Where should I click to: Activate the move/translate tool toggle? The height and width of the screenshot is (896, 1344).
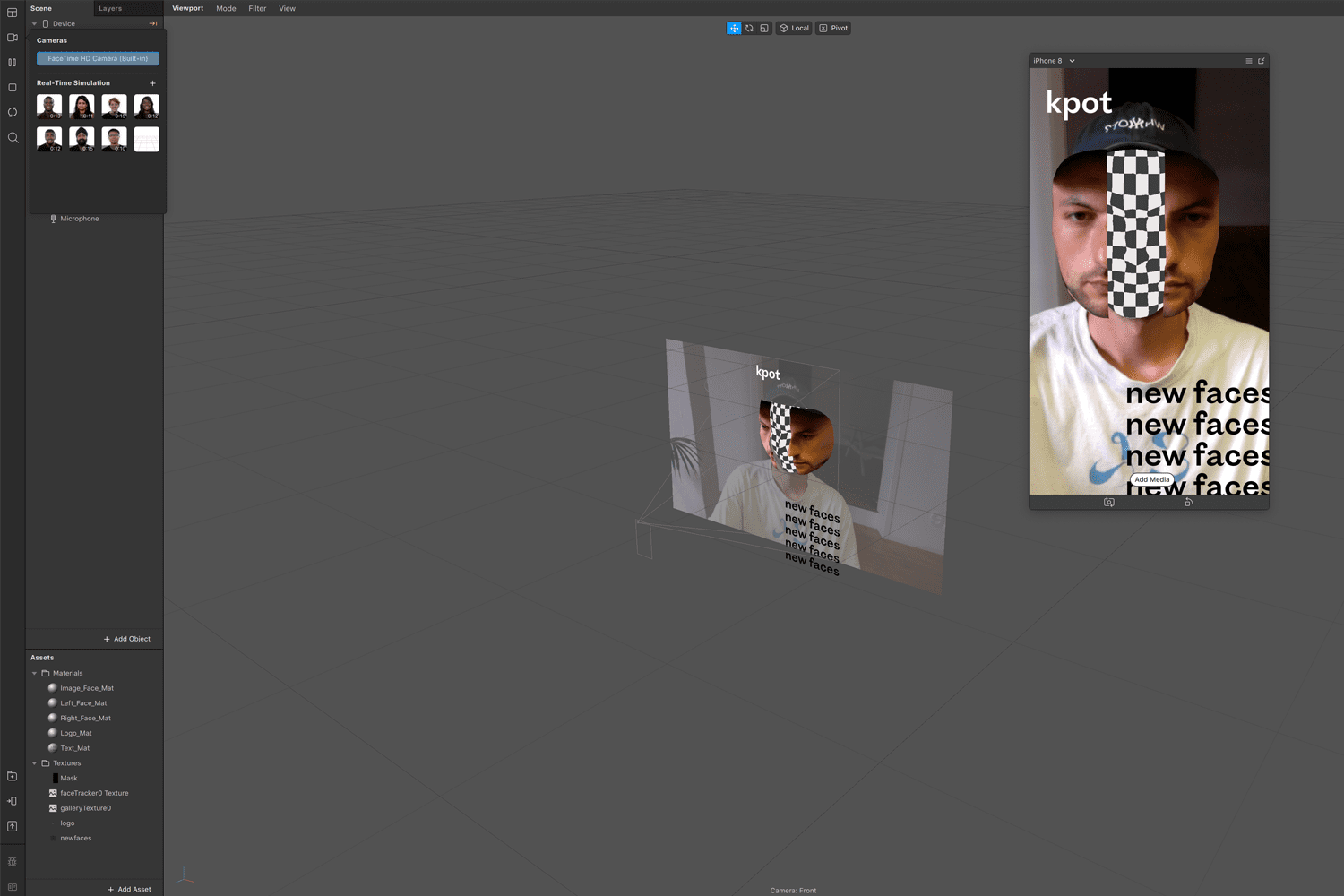734,29
